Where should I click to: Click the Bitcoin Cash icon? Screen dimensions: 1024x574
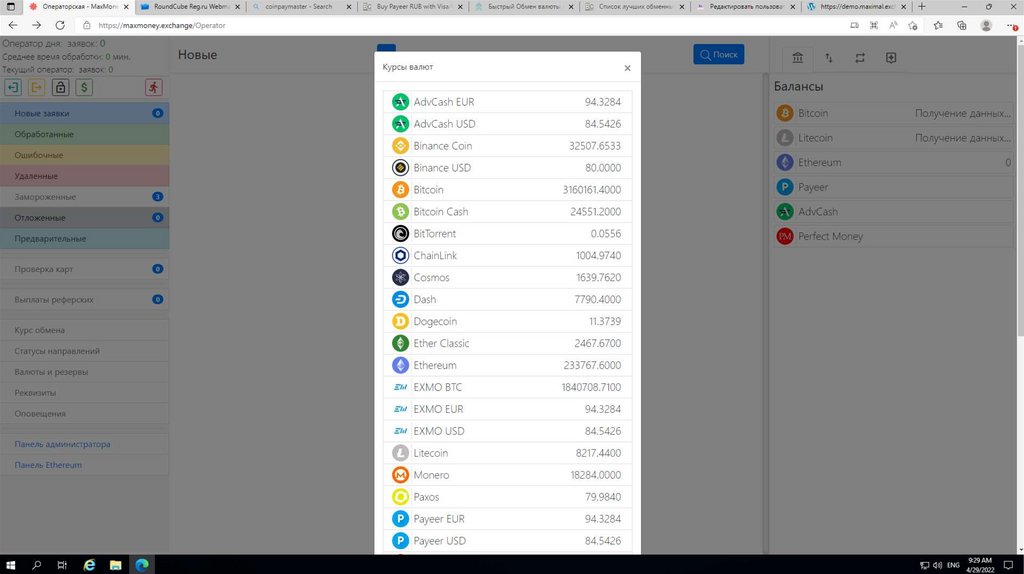click(400, 212)
